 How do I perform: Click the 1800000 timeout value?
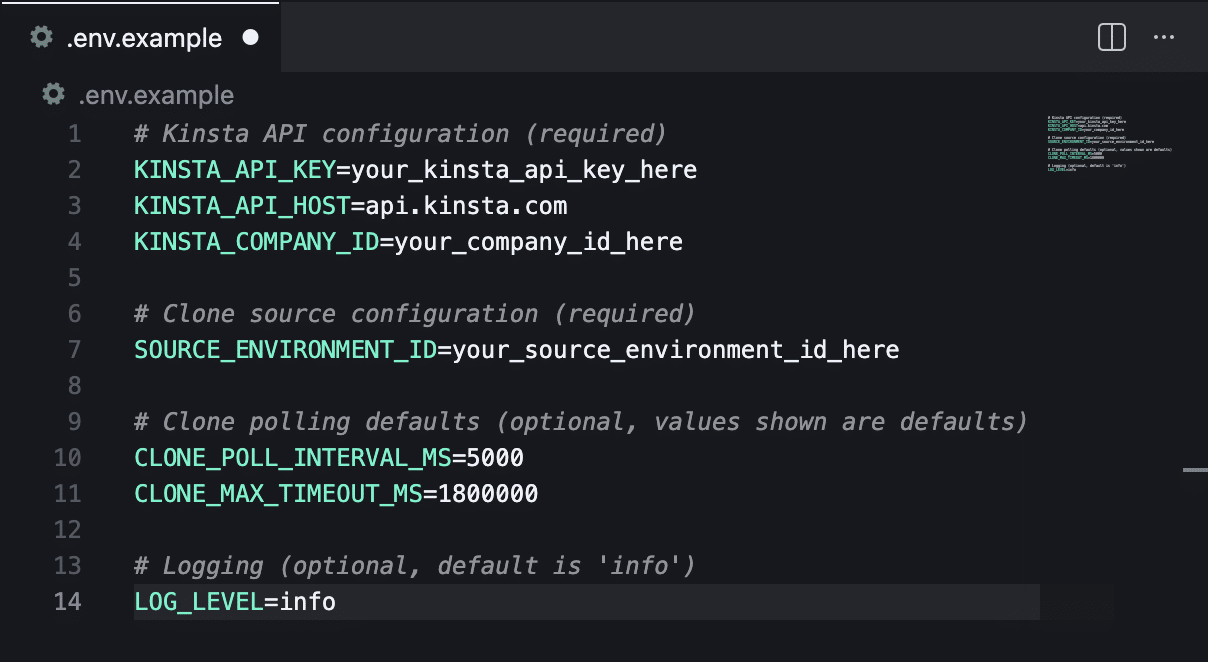coord(488,494)
